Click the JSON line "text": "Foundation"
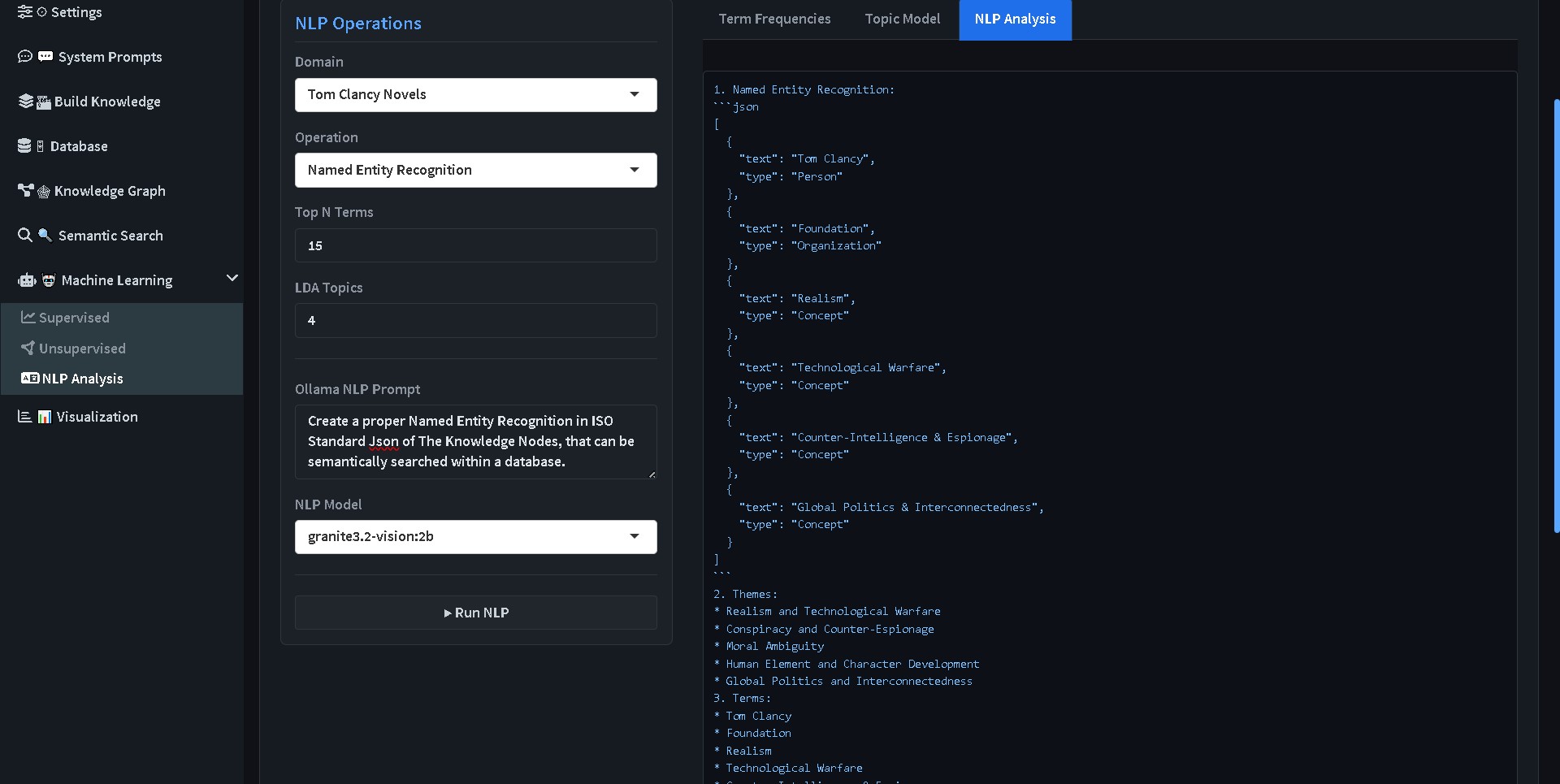This screenshot has width=1560, height=784. pos(807,229)
